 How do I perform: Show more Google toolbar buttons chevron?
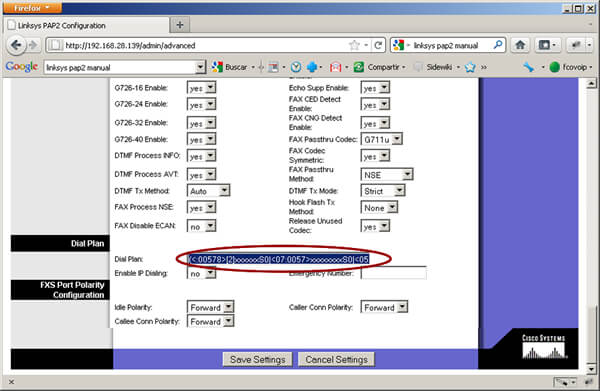tap(484, 67)
